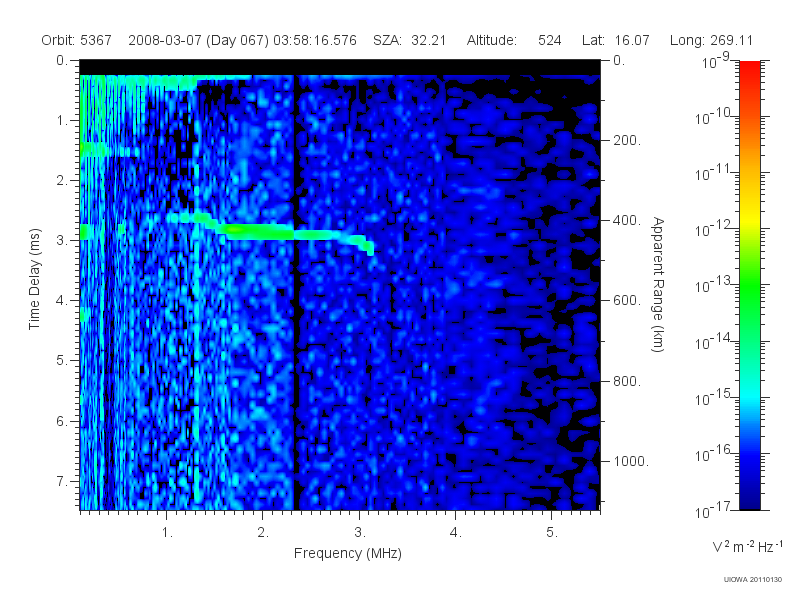Click the V² m⁻² Hz⁻¹ units label
This screenshot has width=800, height=600.
click(747, 546)
